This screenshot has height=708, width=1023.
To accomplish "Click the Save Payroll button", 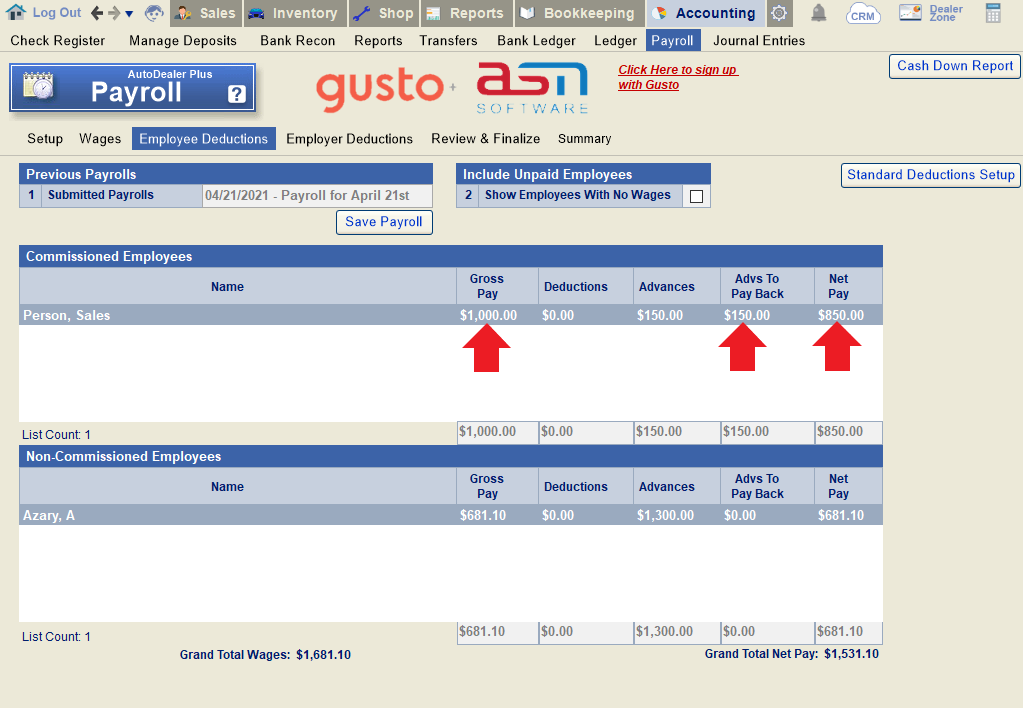I will 384,222.
